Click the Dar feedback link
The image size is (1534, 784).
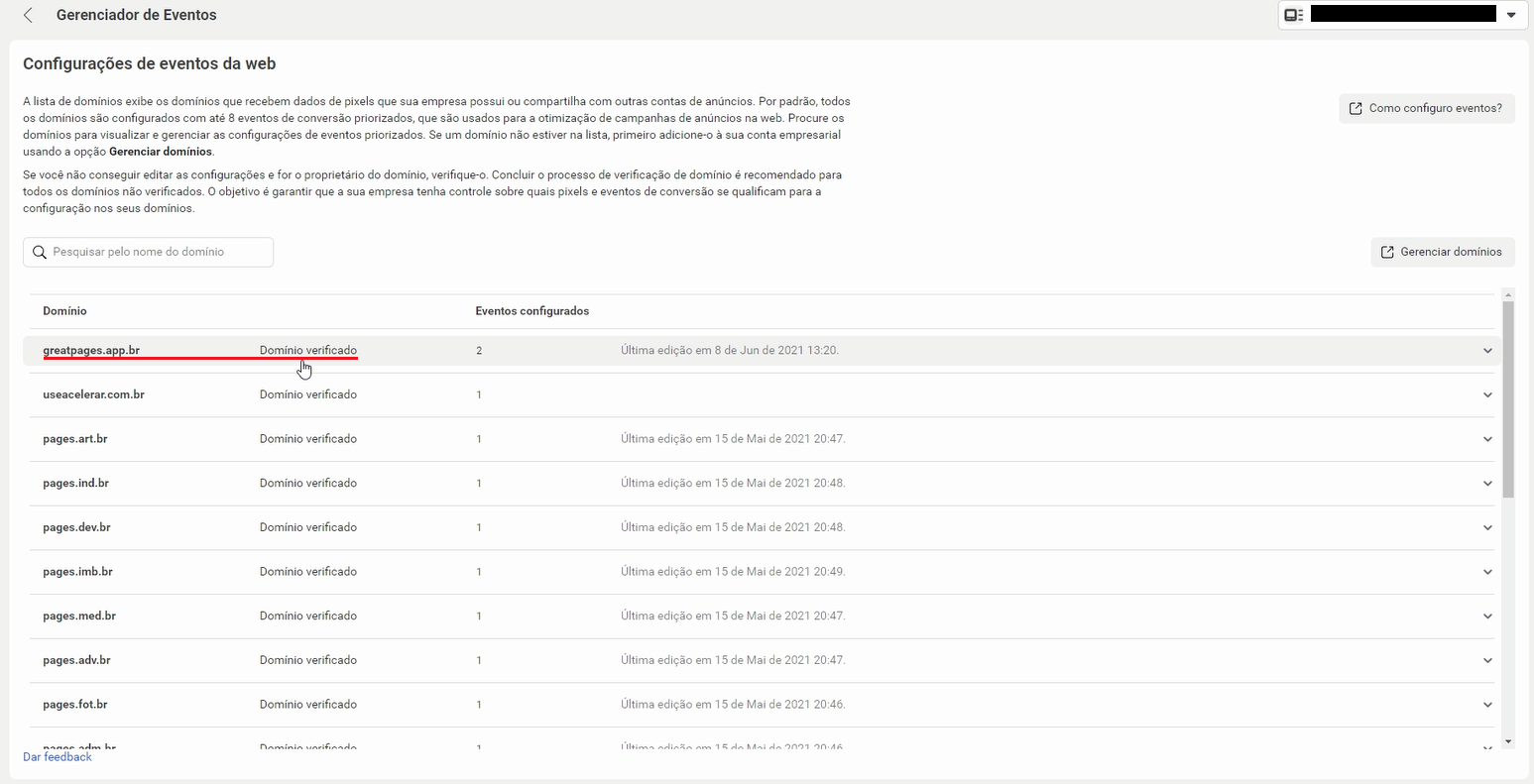click(x=58, y=757)
